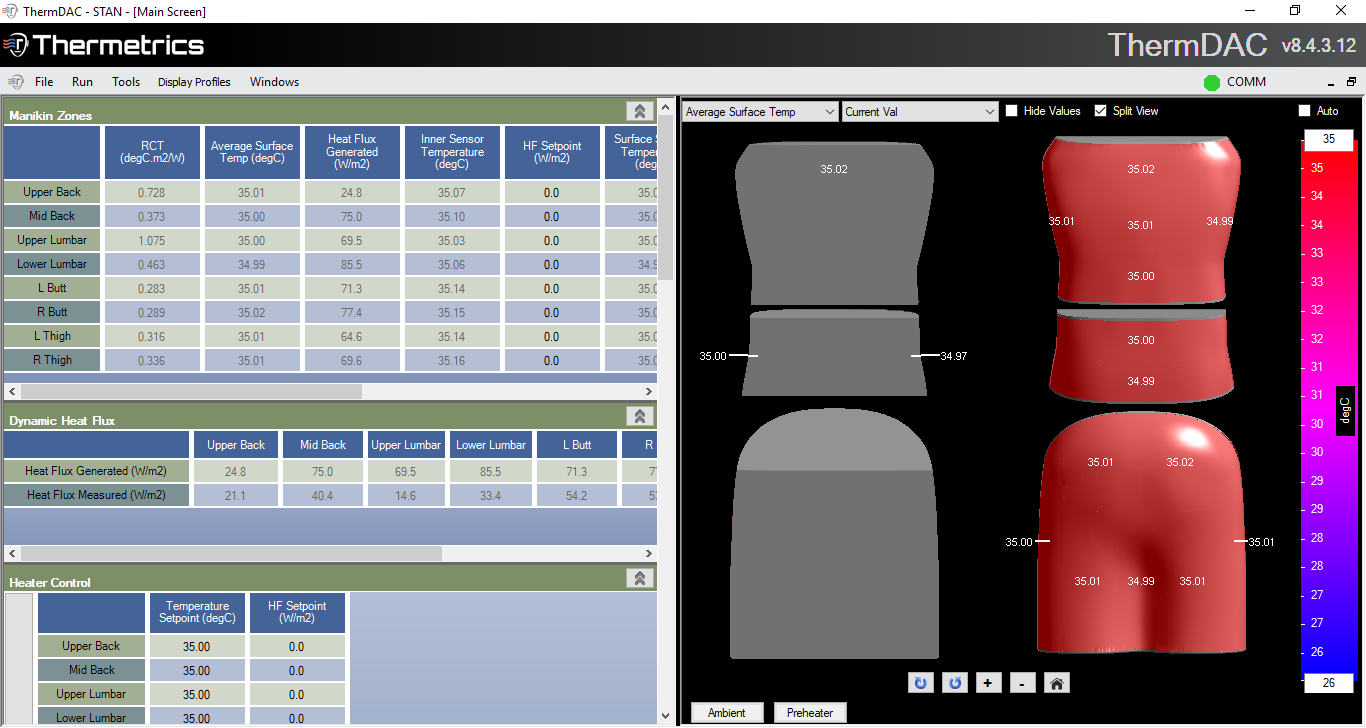The width and height of the screenshot is (1366, 728).
Task: Click the green COMM status indicator
Action: point(1212,82)
